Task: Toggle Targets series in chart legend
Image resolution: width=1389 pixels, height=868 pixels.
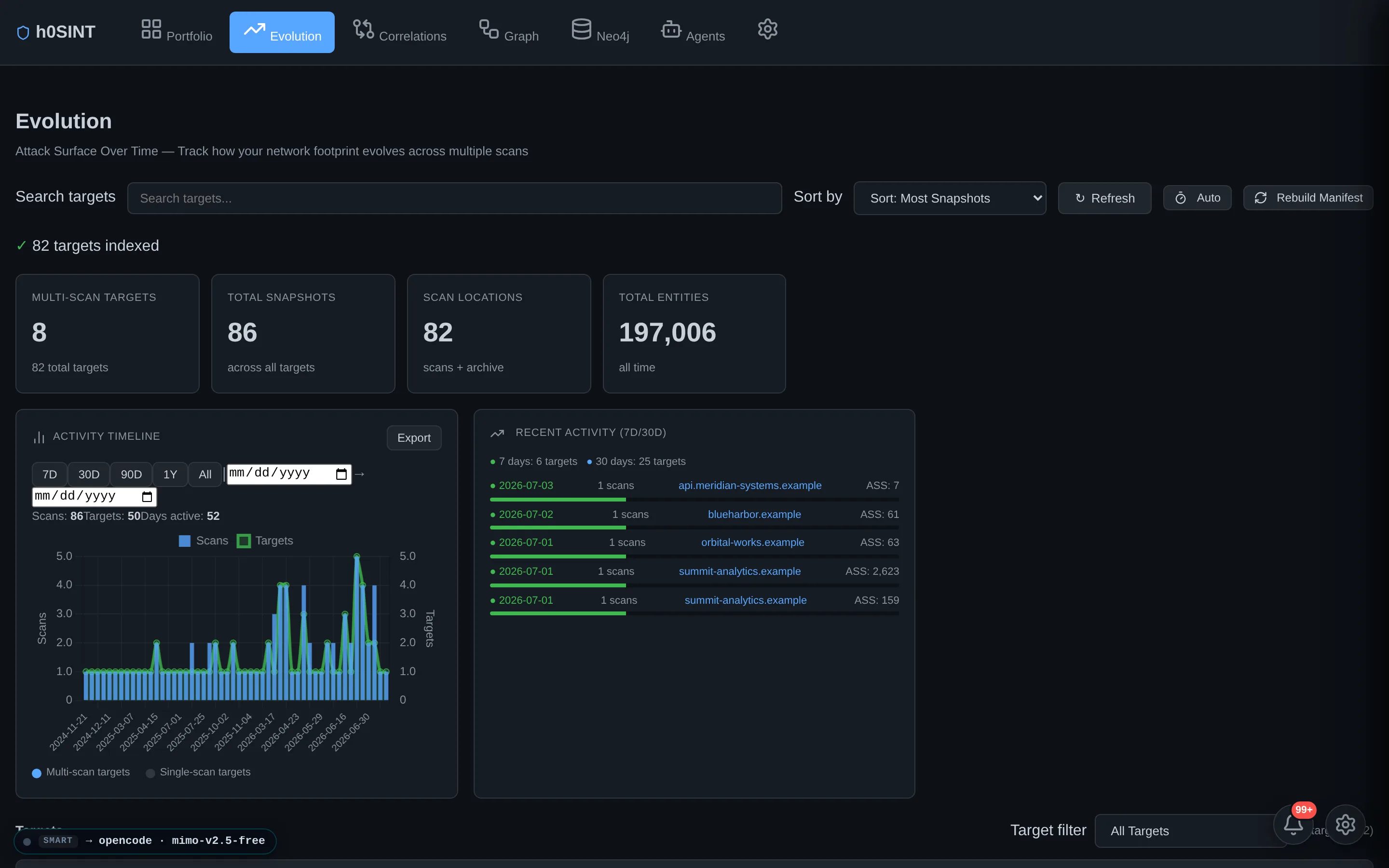Action: 265,541
